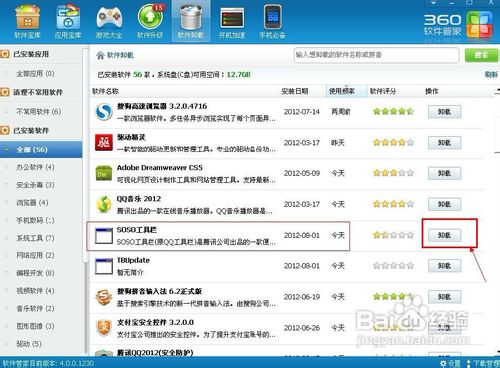Click the software name search field
This screenshot has width=500, height=368.
tap(376, 55)
